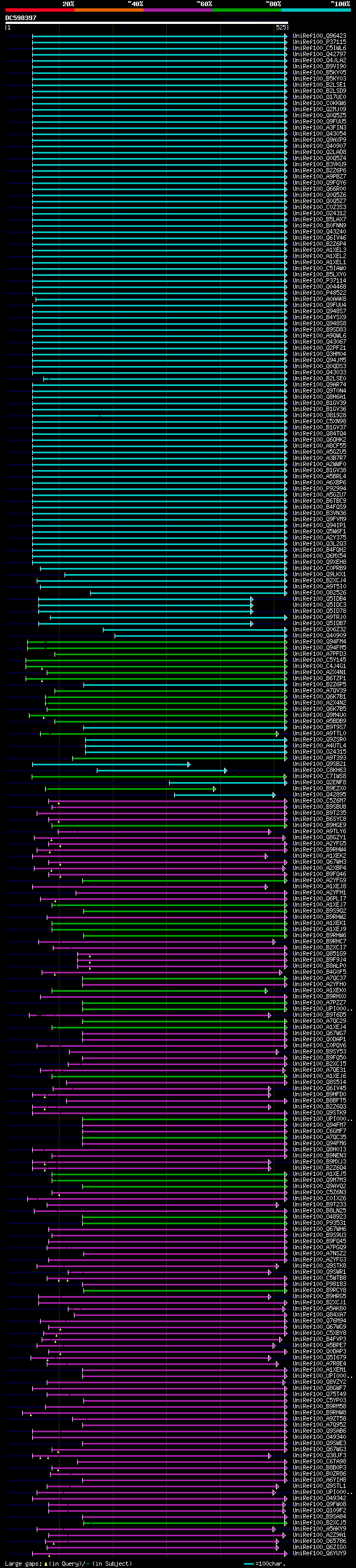Select the hit label UniRef100_Q40909
Screen dimensions: 356x1568
(319, 636)
